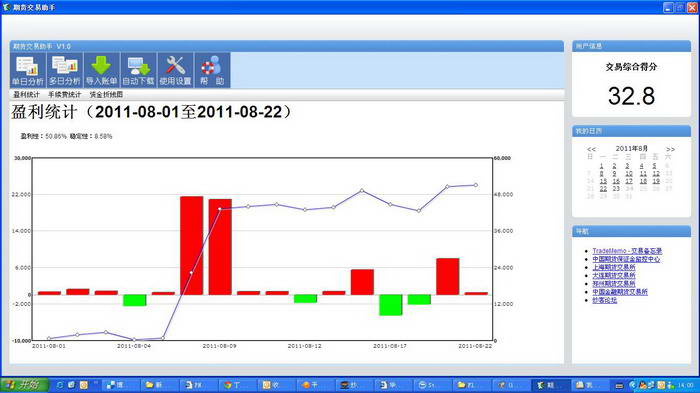Open the 上海期货交易所 link

[613, 267]
